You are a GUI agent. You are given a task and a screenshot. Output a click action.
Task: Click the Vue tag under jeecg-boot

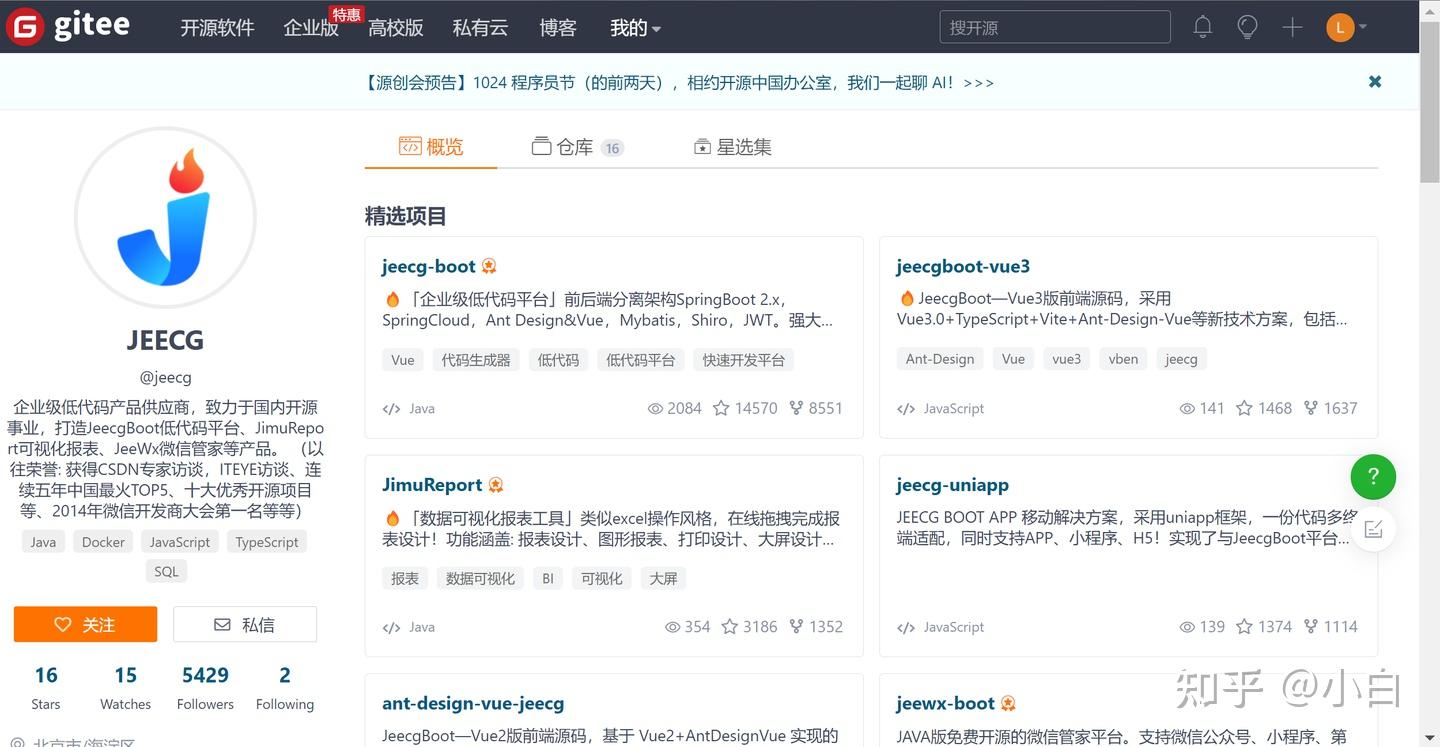point(402,359)
